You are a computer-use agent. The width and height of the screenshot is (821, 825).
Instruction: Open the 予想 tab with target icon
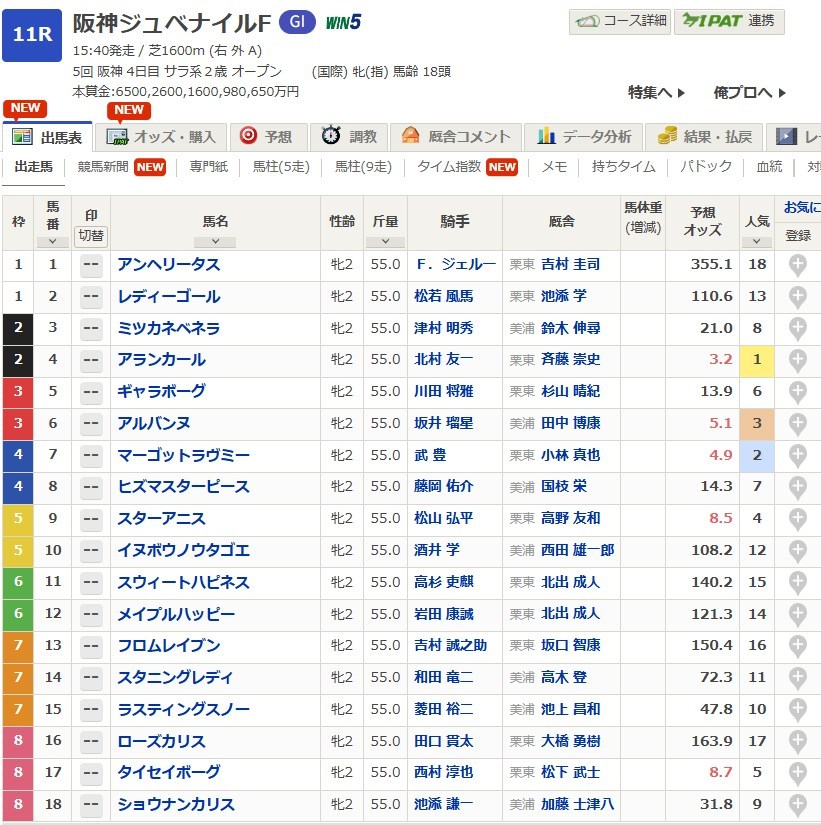point(266,137)
